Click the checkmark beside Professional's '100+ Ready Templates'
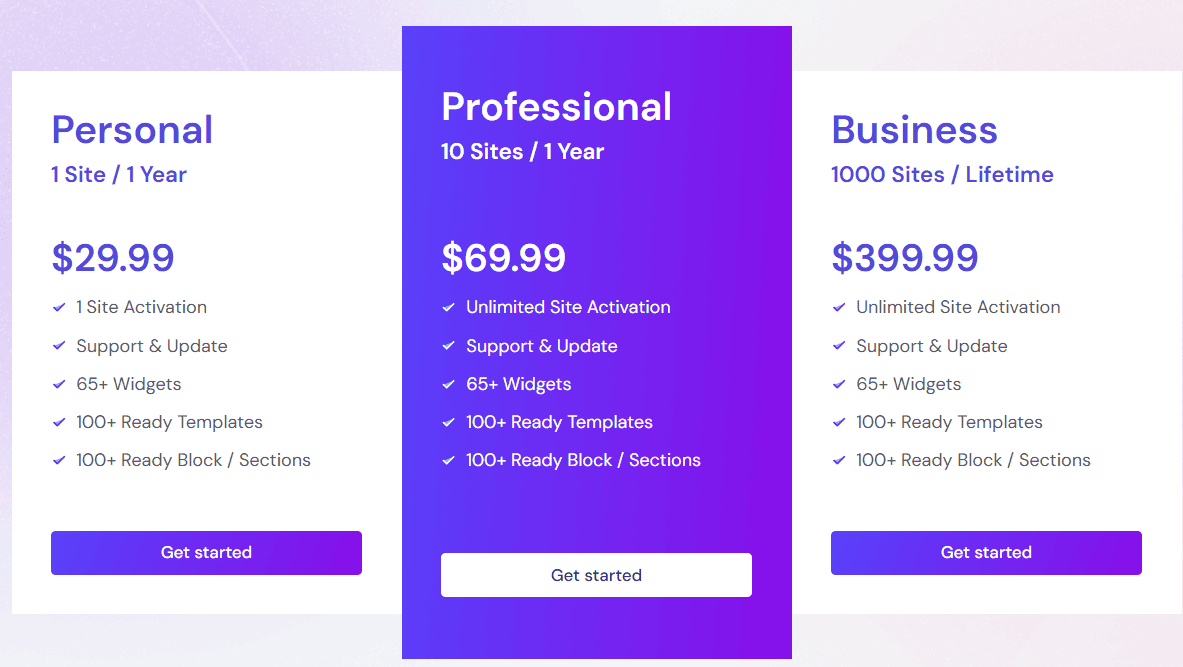Image resolution: width=1183 pixels, height=667 pixels. point(448,422)
